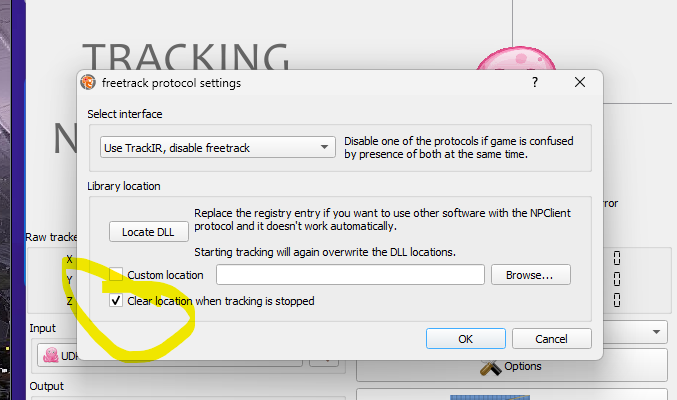The image size is (677, 400).
Task: Dismiss dialog with the Cancel button
Action: click(x=551, y=339)
